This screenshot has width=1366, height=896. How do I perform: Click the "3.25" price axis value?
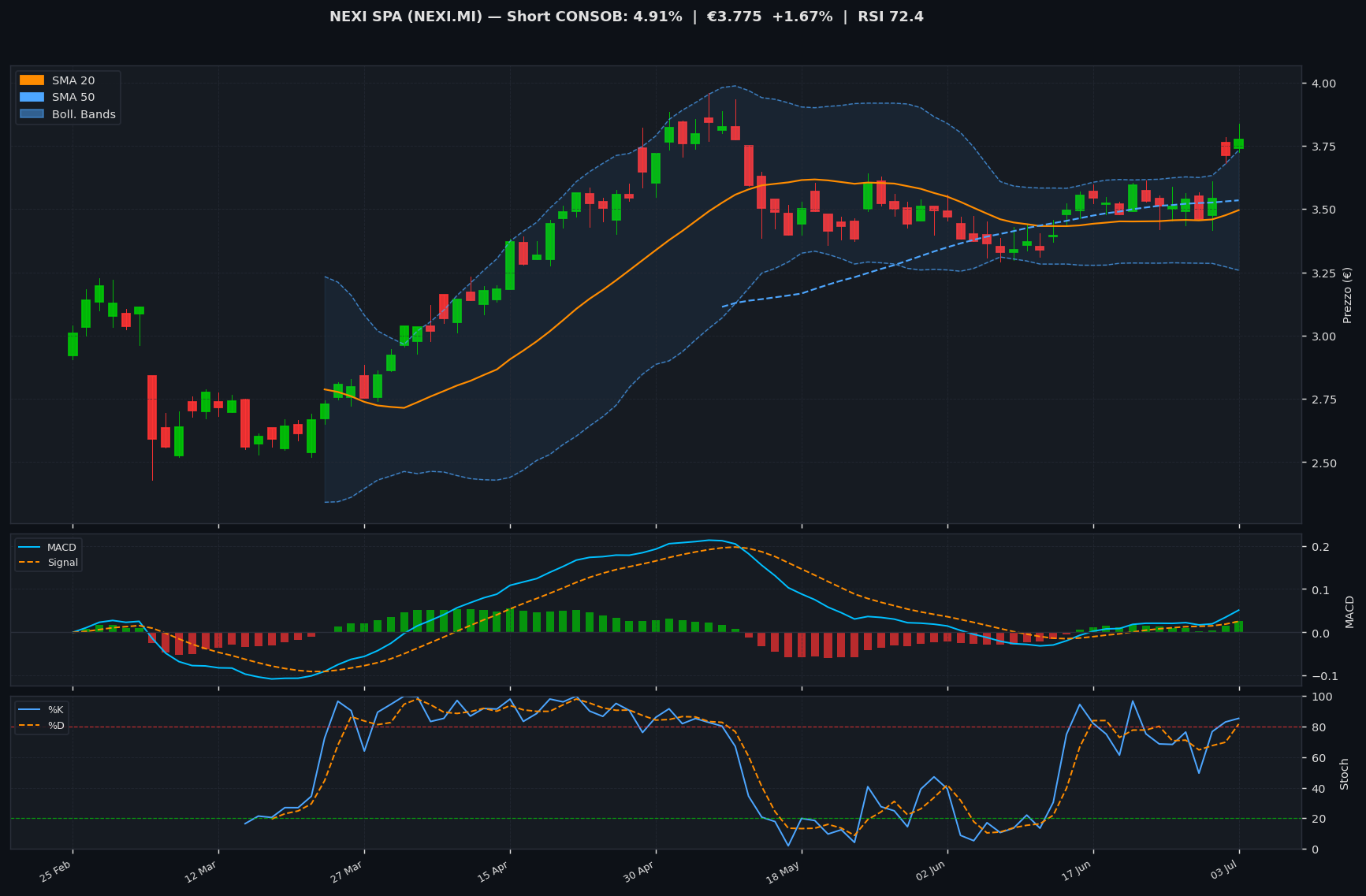pos(1323,273)
